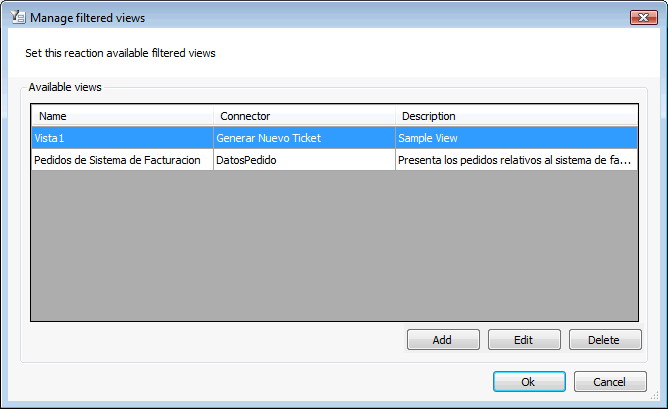Click the empty gray area of the views list
The width and height of the screenshot is (668, 409).
click(x=334, y=245)
